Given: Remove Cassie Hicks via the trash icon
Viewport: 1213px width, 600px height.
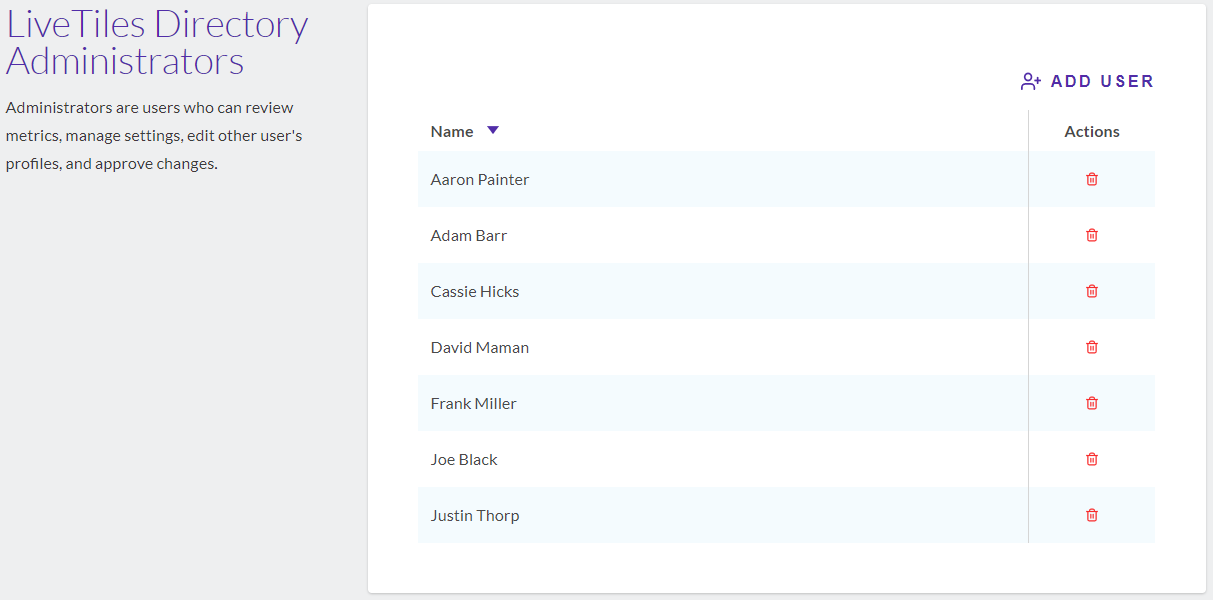Looking at the screenshot, I should tap(1092, 291).
